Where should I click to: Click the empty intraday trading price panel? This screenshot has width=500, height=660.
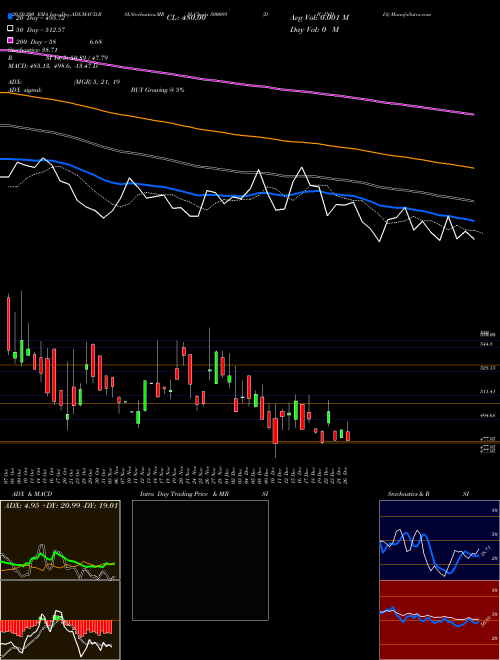click(x=200, y=560)
